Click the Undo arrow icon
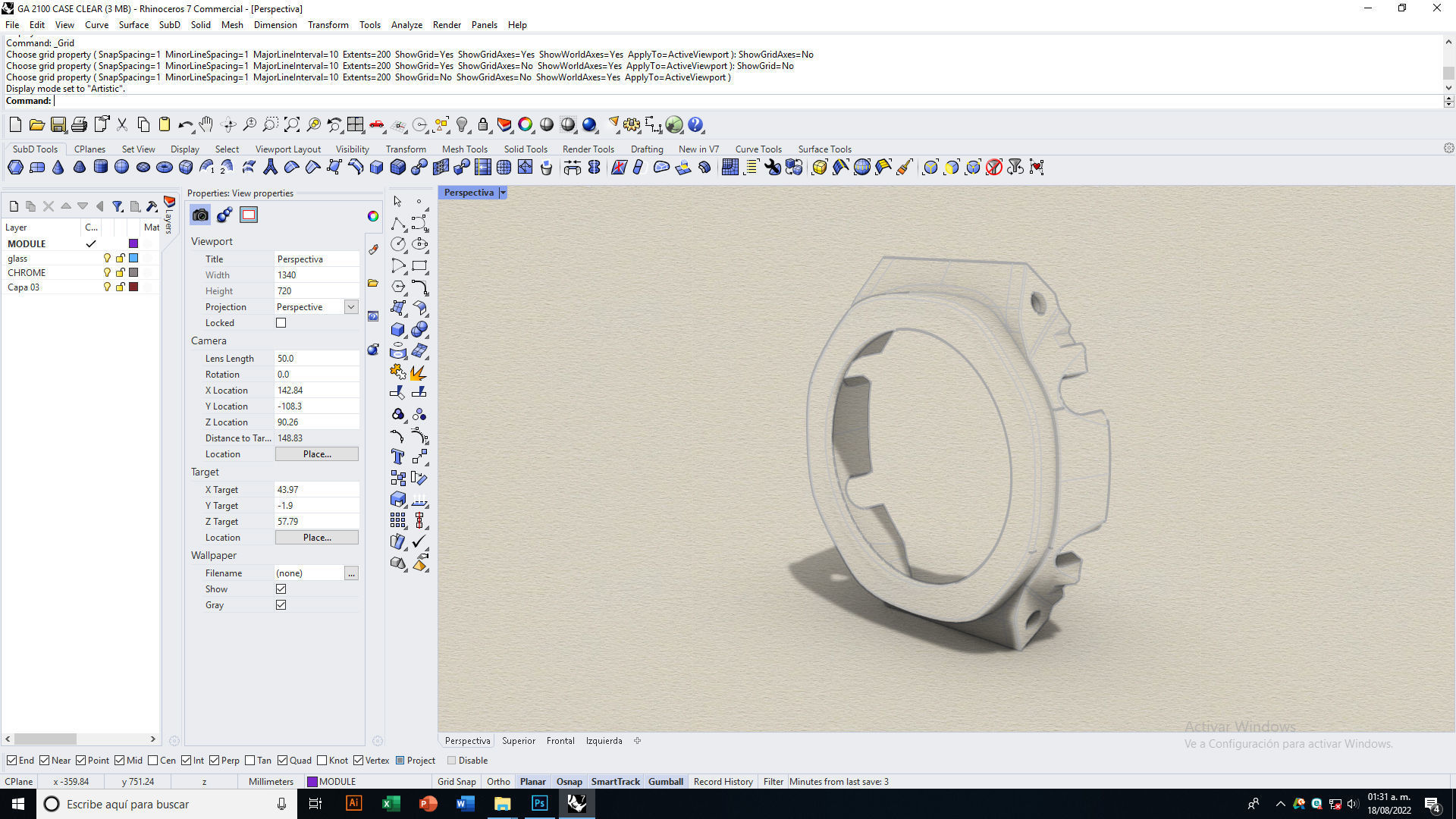1456x819 pixels. click(x=185, y=125)
